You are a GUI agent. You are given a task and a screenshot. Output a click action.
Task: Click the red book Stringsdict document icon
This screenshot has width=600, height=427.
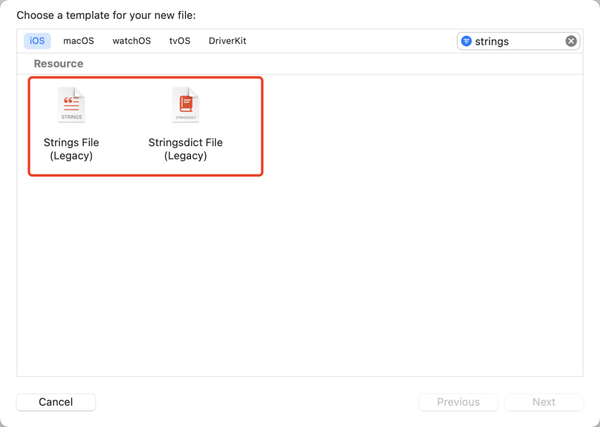pos(185,101)
